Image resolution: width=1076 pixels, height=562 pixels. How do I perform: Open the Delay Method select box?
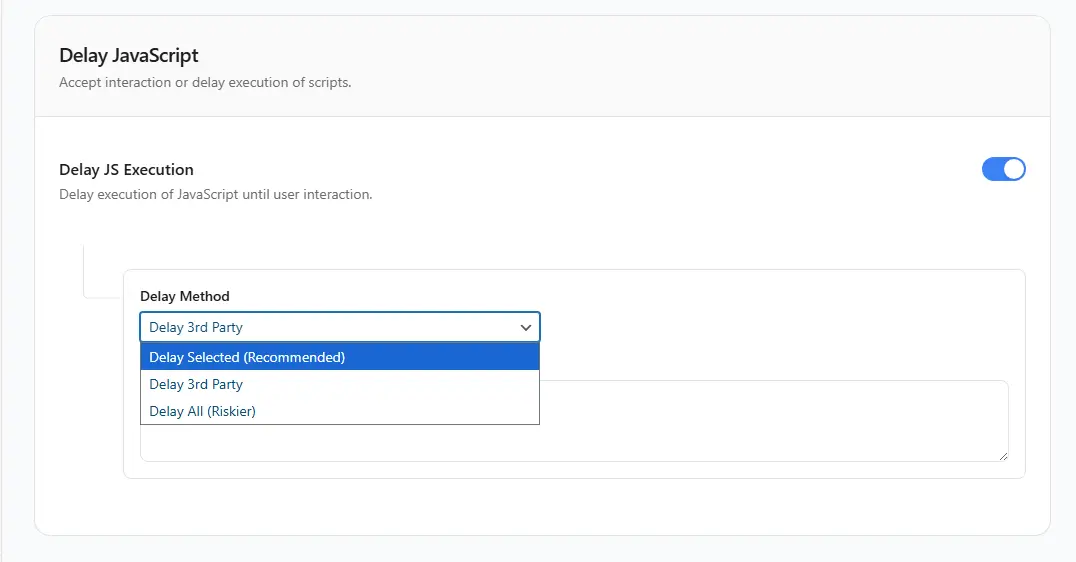[340, 327]
